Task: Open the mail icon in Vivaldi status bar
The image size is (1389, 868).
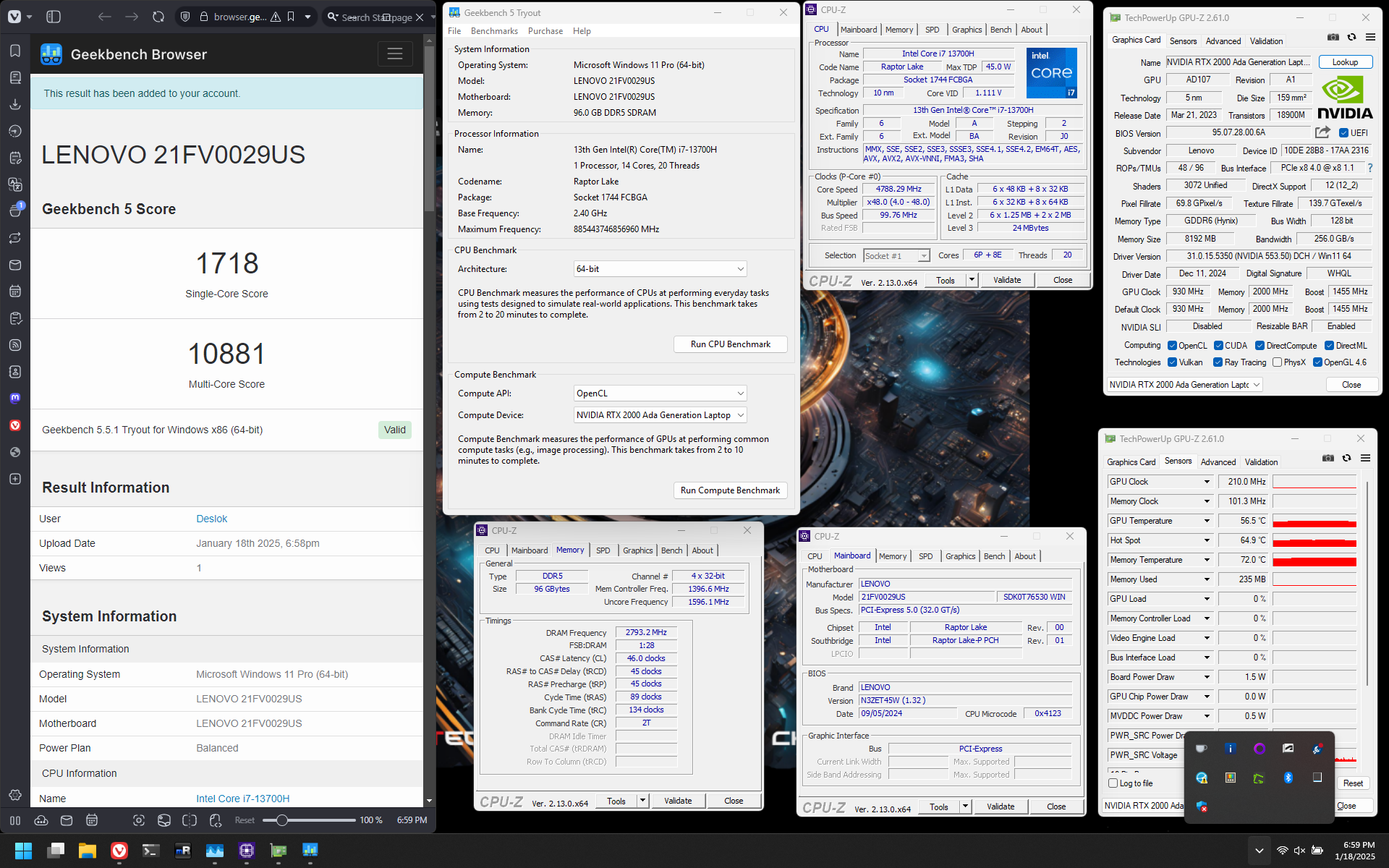Action: click(67, 820)
